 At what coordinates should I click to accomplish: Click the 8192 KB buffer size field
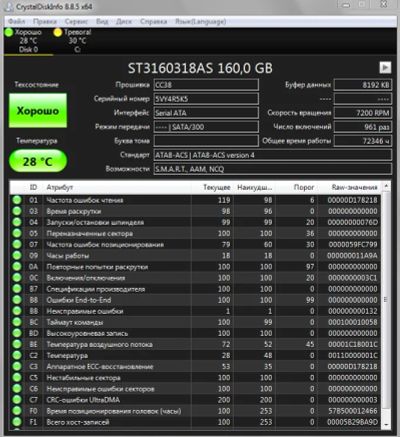[x=363, y=85]
